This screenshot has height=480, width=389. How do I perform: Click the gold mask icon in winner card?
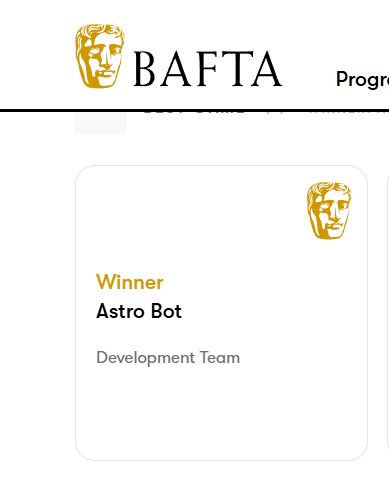329,210
